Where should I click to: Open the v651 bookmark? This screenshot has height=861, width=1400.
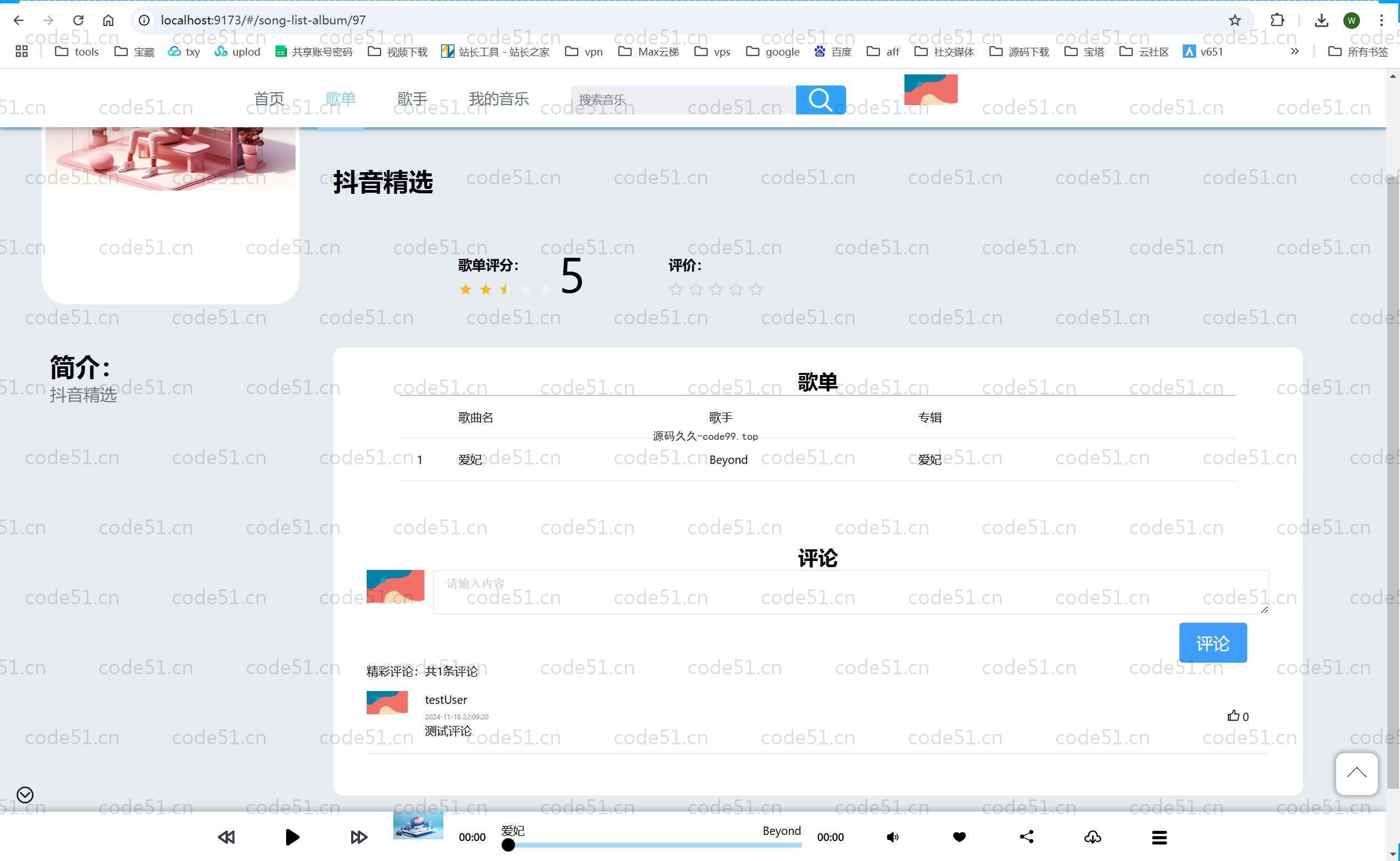[1203, 51]
